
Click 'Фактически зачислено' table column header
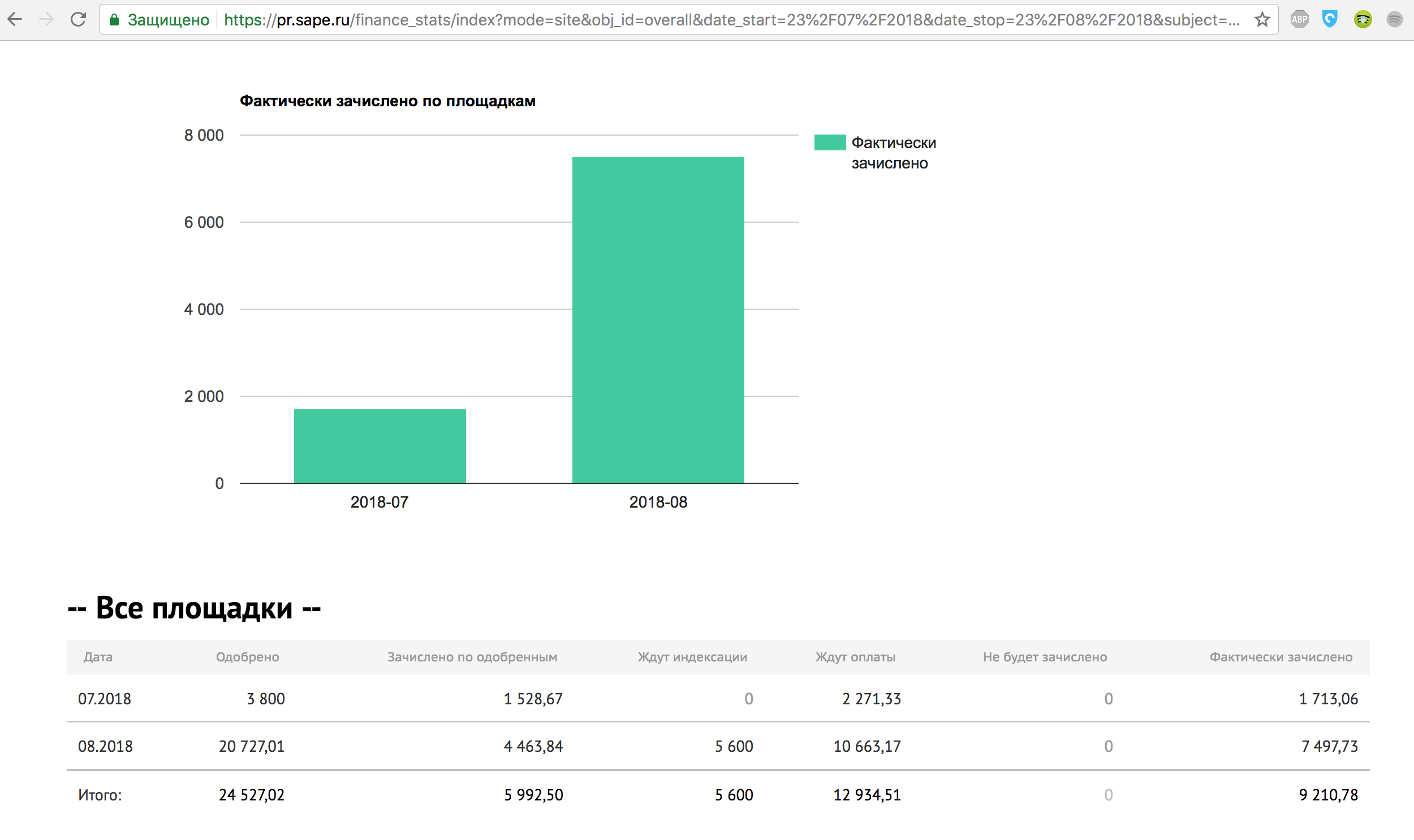click(x=1281, y=657)
